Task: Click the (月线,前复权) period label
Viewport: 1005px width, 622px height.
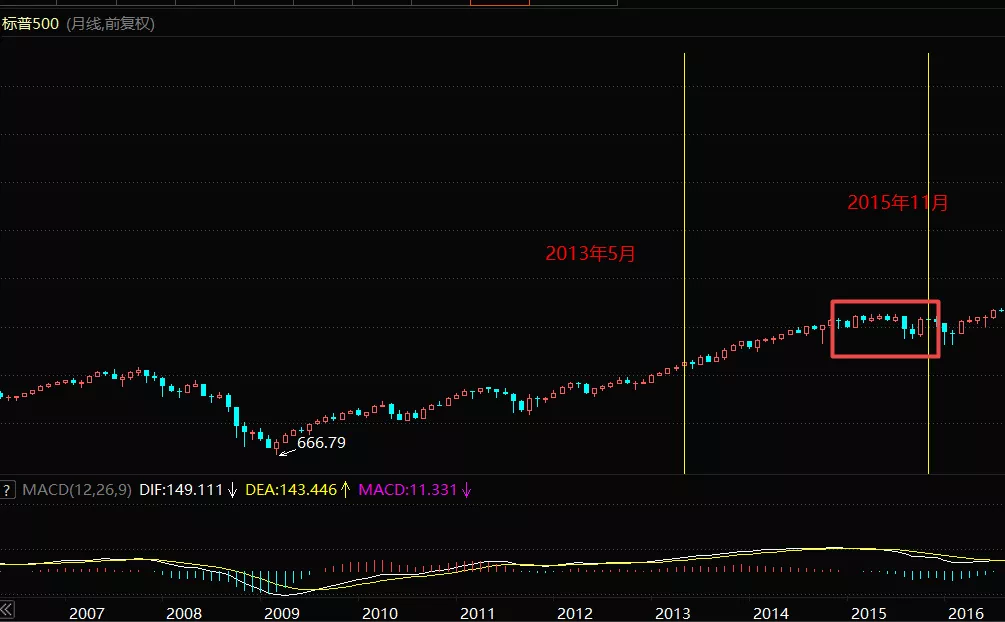Action: click(x=110, y=24)
